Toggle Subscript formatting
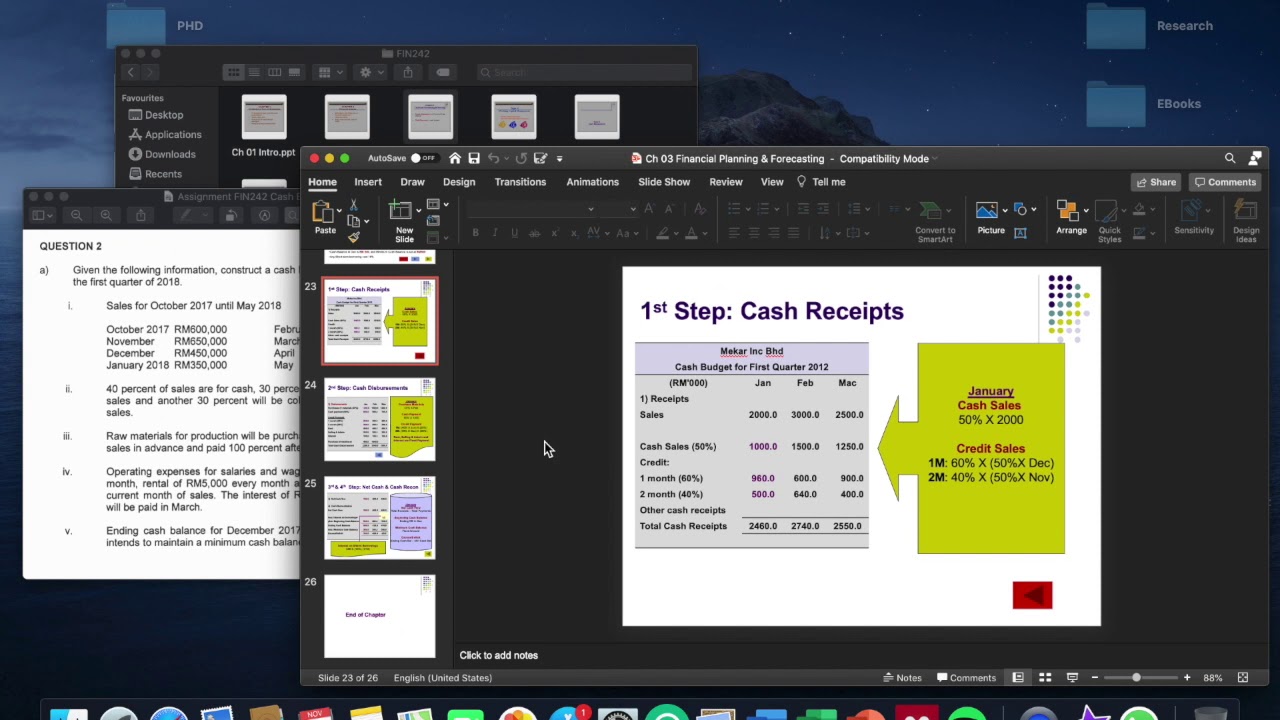Image resolution: width=1280 pixels, height=720 pixels. [x=576, y=233]
